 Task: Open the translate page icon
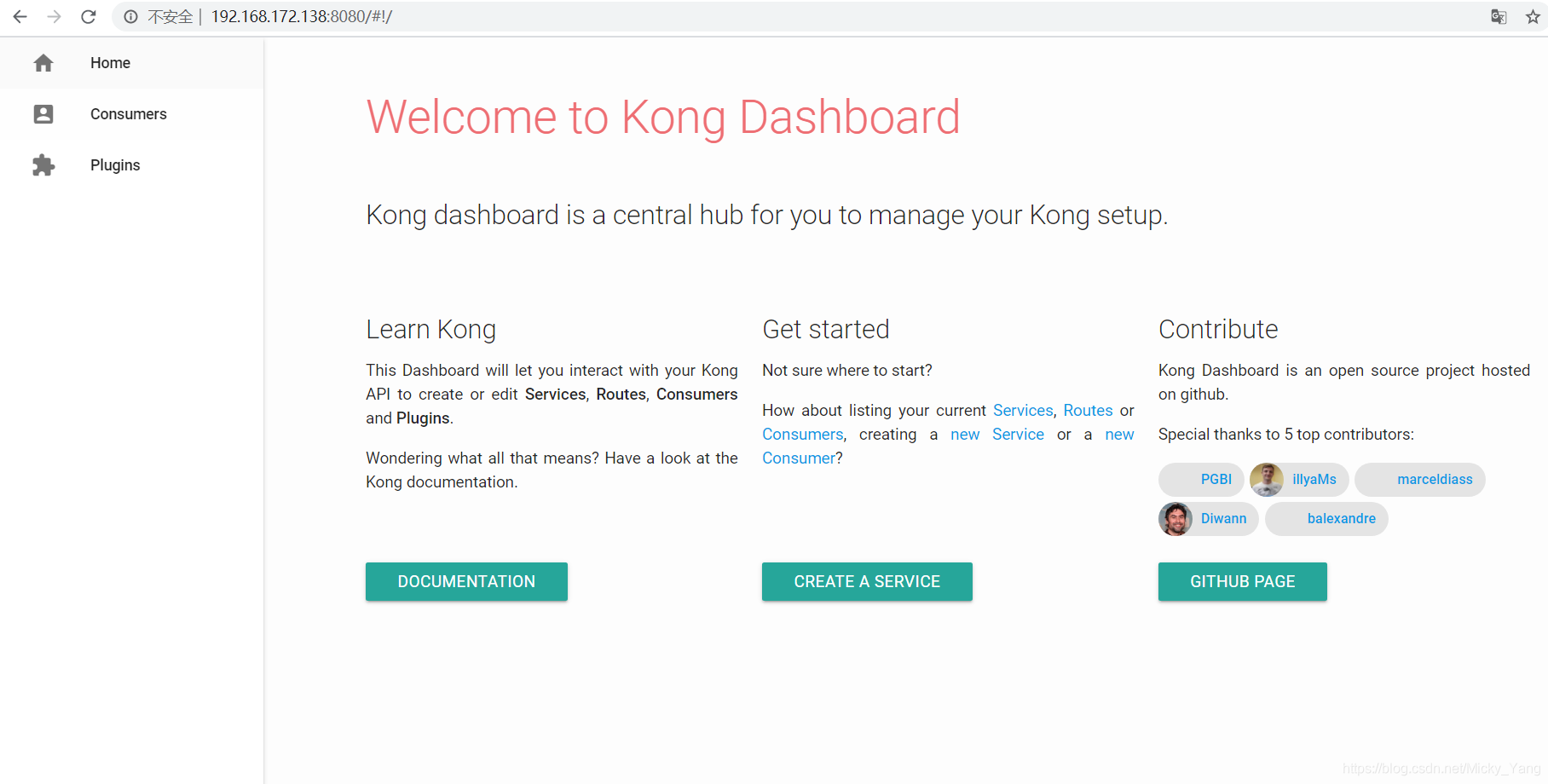[x=1499, y=16]
